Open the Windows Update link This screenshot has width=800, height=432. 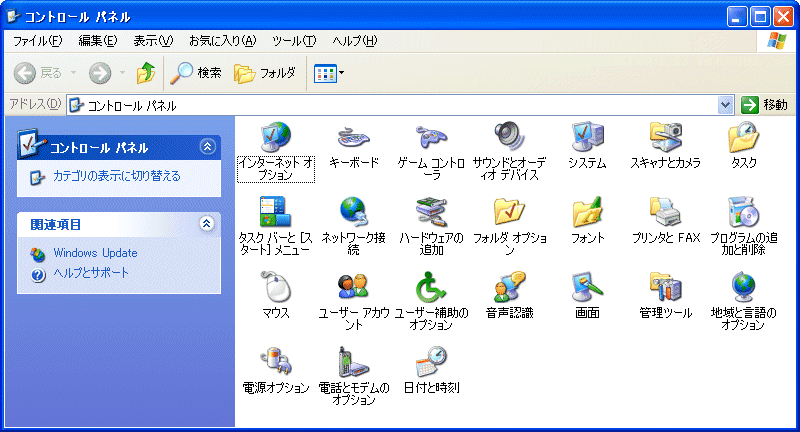pos(95,253)
